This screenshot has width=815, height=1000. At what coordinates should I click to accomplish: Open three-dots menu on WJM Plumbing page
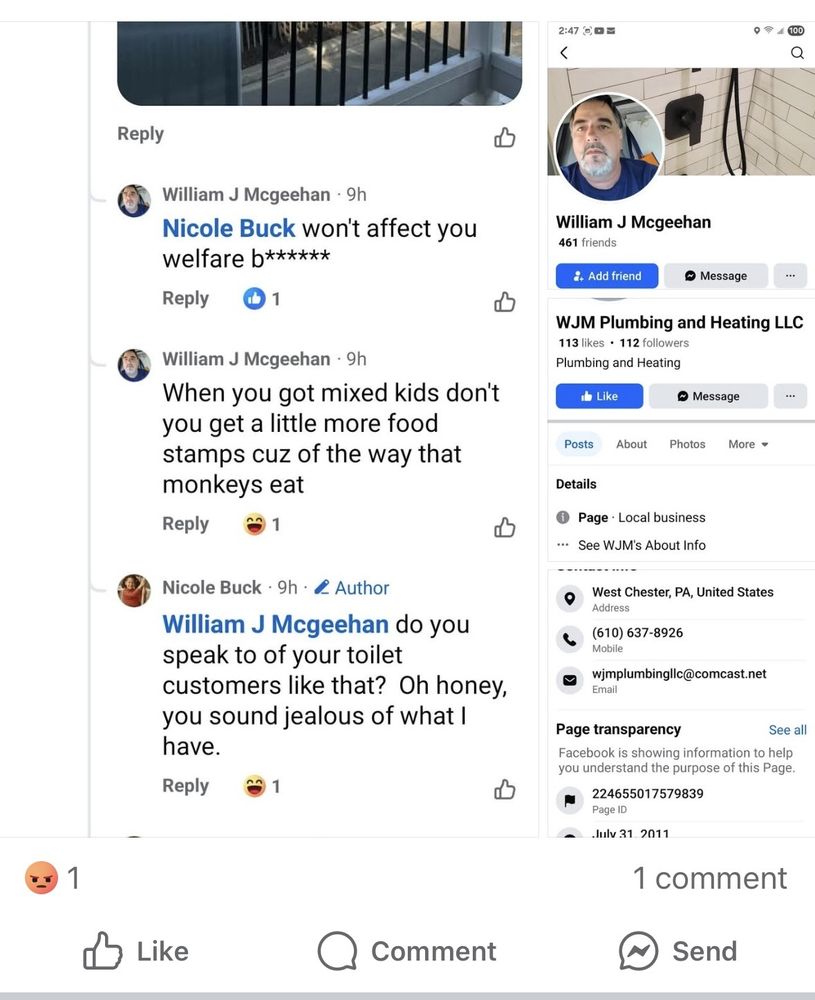[x=790, y=396]
